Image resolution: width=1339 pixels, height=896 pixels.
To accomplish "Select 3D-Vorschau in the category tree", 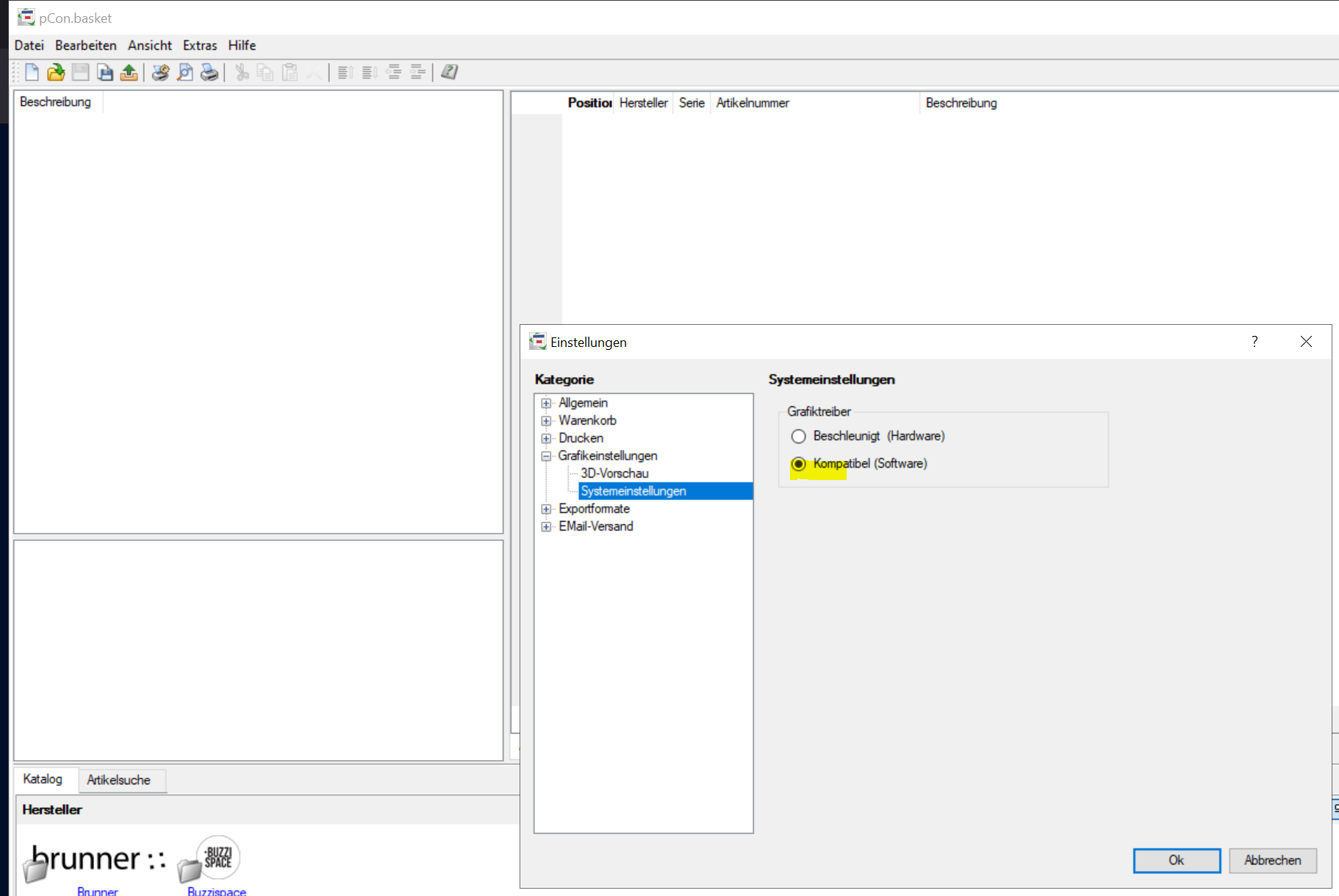I will click(x=614, y=473).
